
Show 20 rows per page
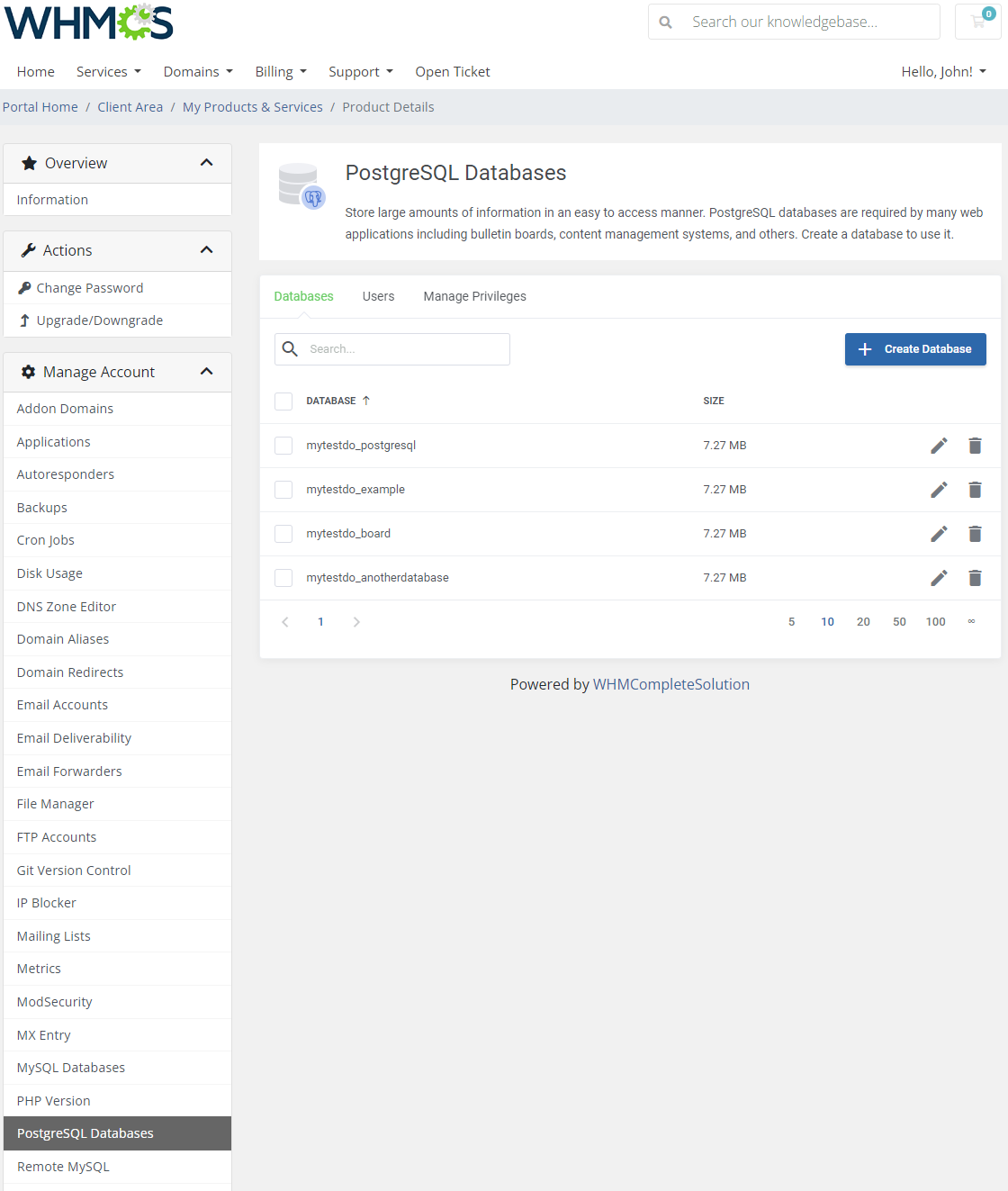(x=864, y=622)
